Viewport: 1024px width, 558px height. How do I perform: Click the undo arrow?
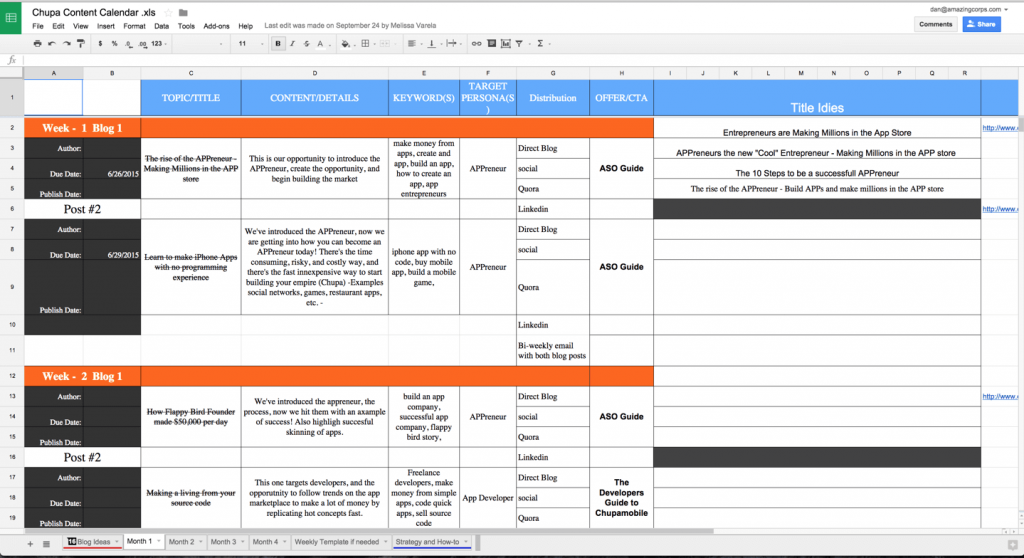tap(52, 44)
